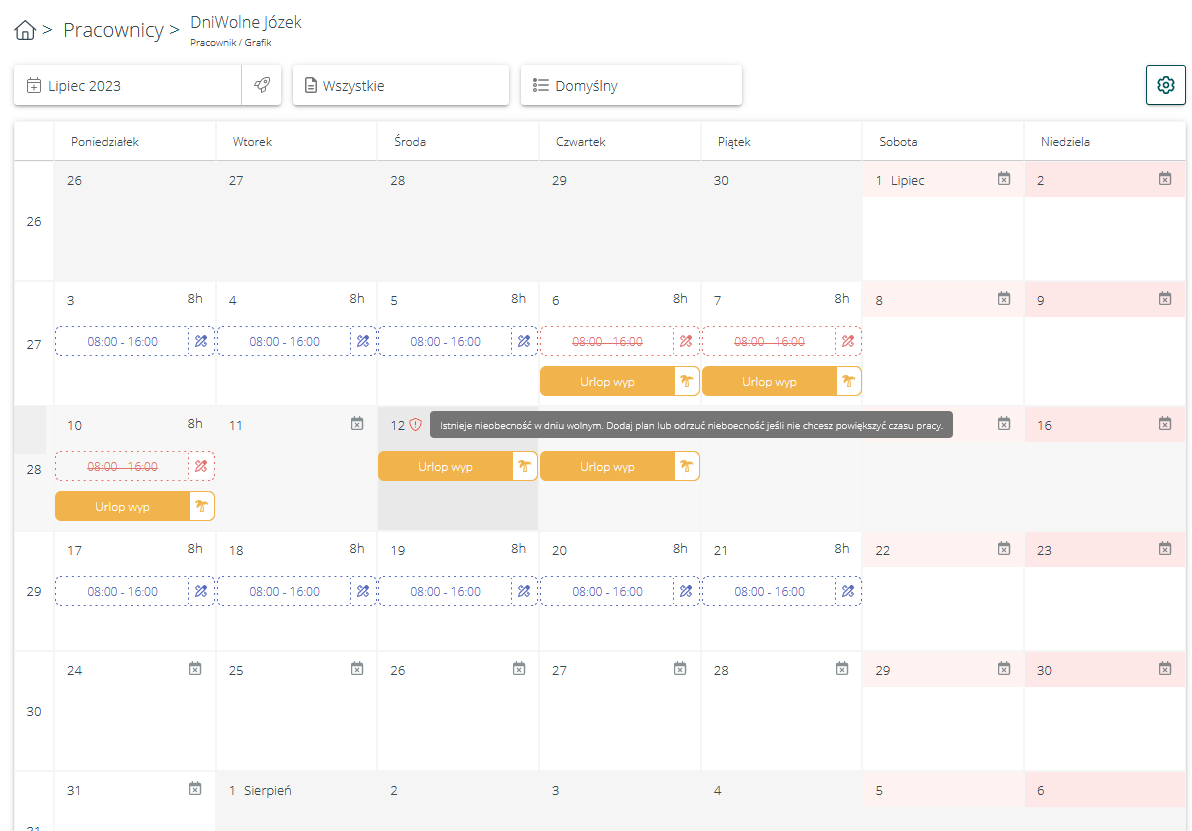The height and width of the screenshot is (831, 1192).
Task: Open the settings gear button
Action: pyautogui.click(x=1165, y=85)
